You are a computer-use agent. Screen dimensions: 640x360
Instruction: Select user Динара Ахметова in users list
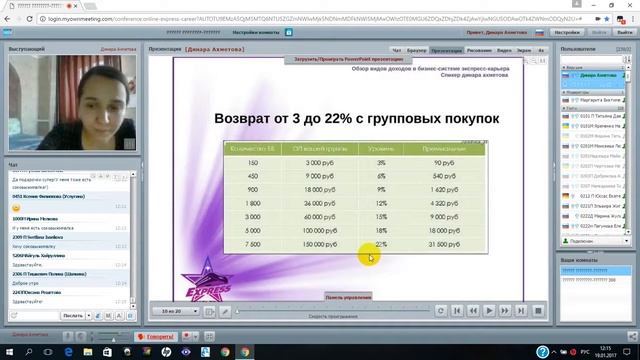click(593, 76)
